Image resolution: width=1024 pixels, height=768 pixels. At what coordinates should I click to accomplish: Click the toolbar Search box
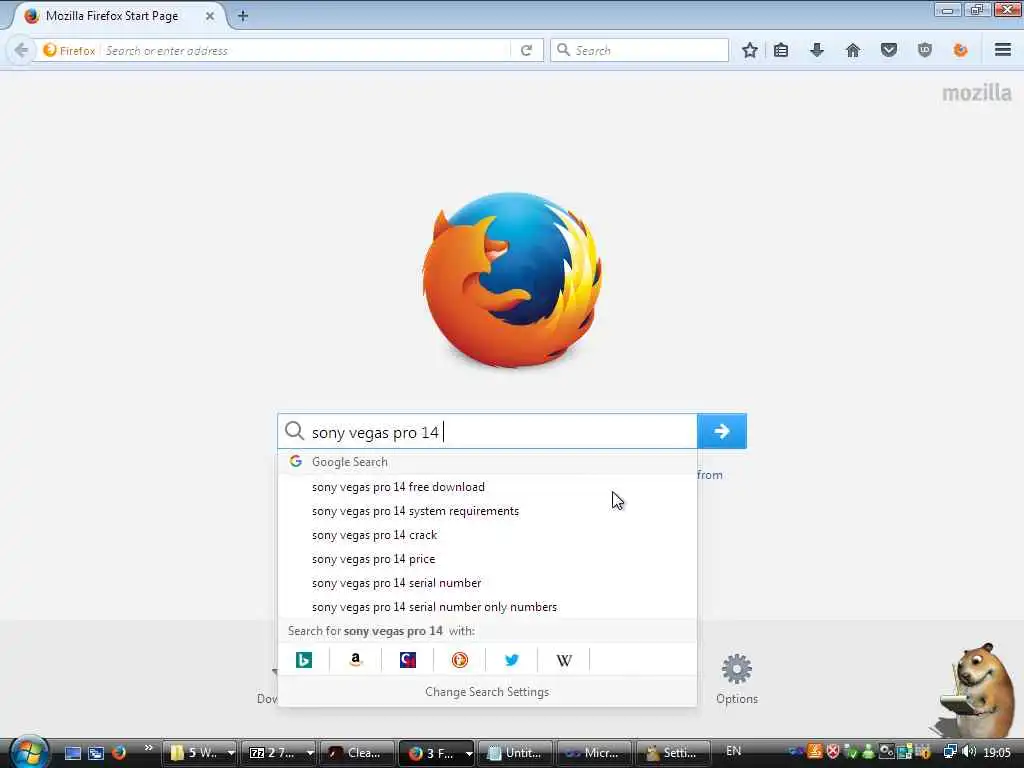[639, 50]
